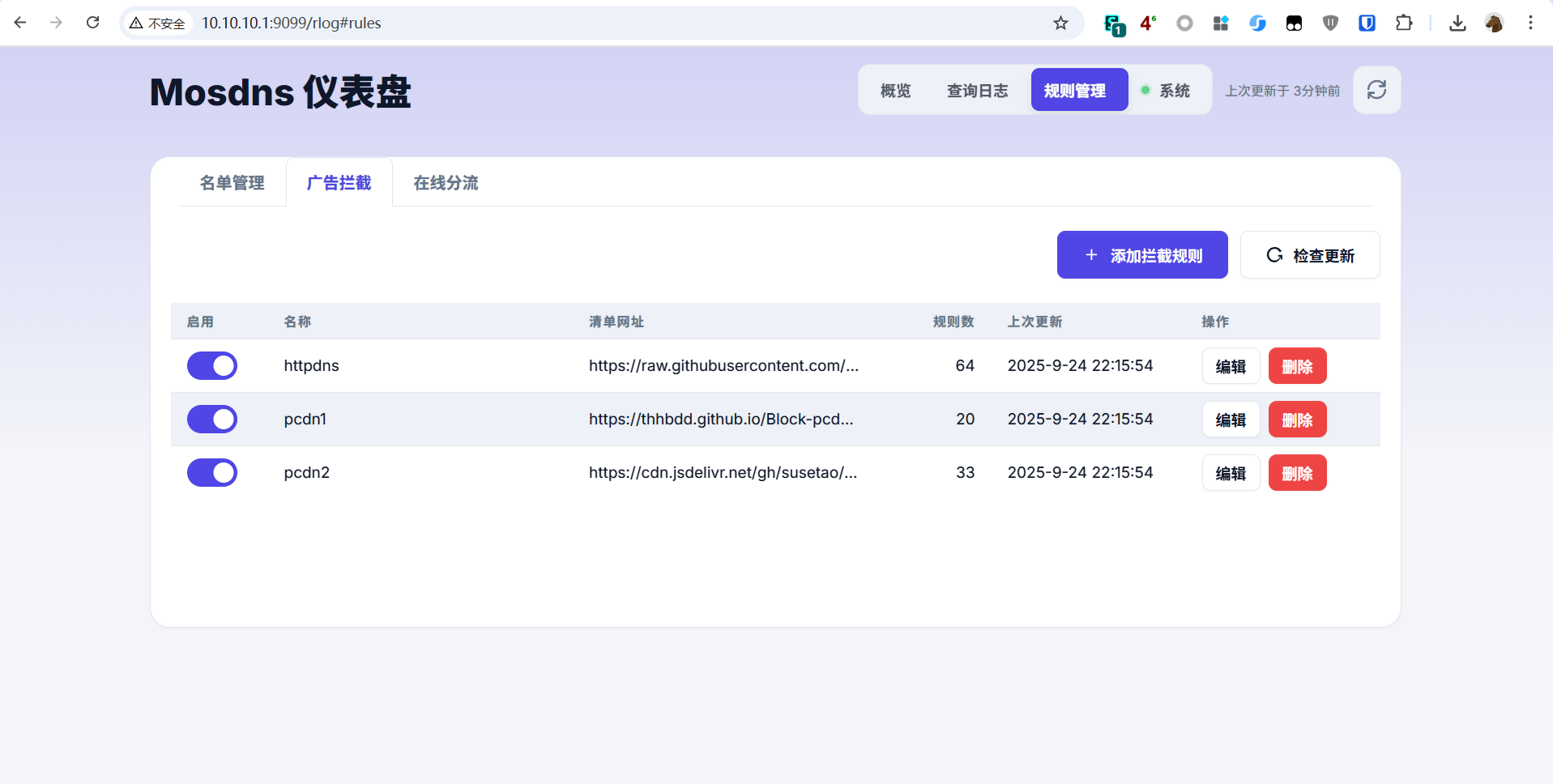Click the gray shield extension icon
The image size is (1553, 784).
[1329, 23]
